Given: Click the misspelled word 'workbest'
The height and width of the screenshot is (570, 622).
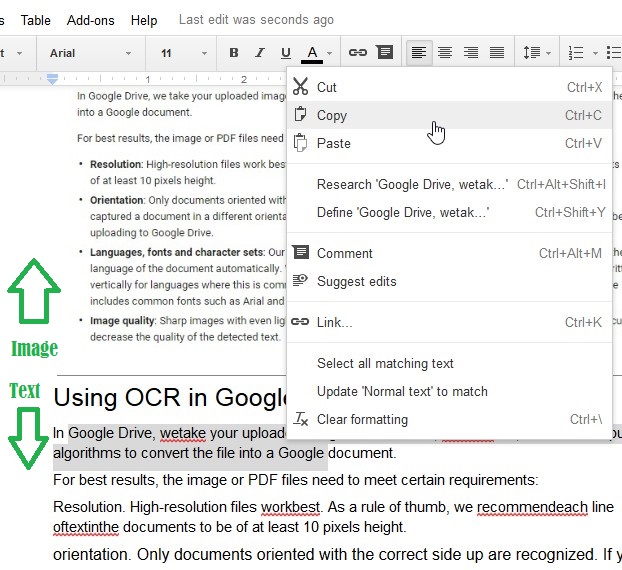Looking at the screenshot, I should [290, 507].
